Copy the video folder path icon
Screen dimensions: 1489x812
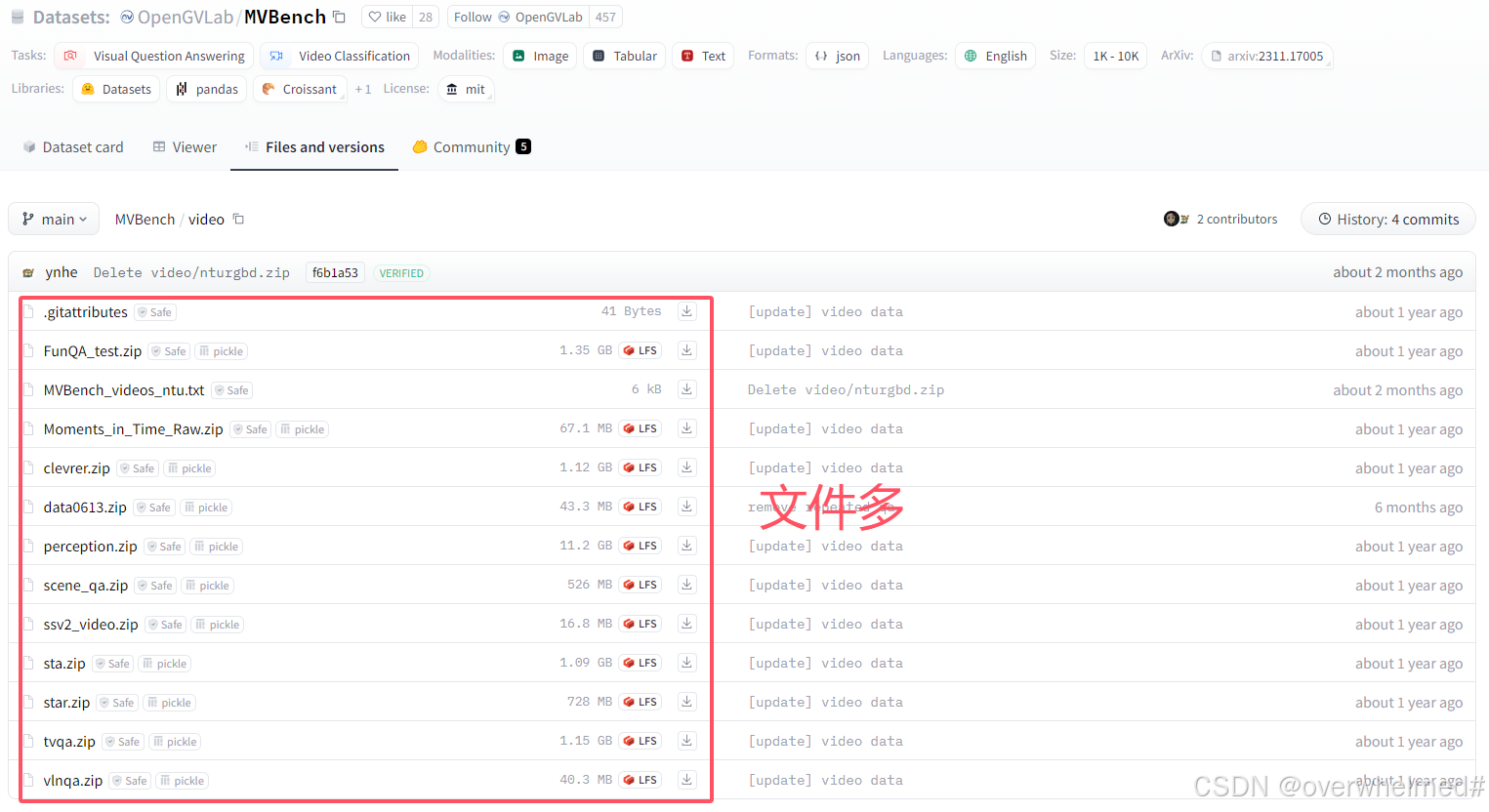click(x=238, y=220)
